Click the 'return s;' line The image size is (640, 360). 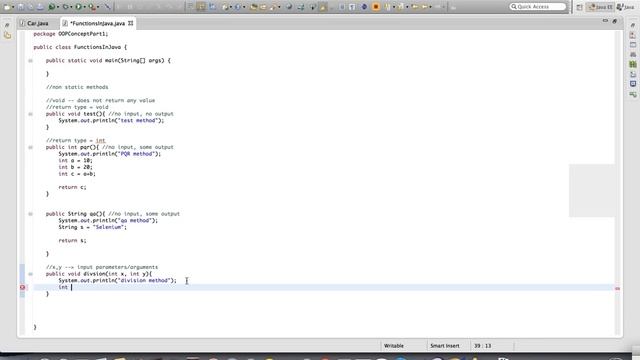click(72, 241)
